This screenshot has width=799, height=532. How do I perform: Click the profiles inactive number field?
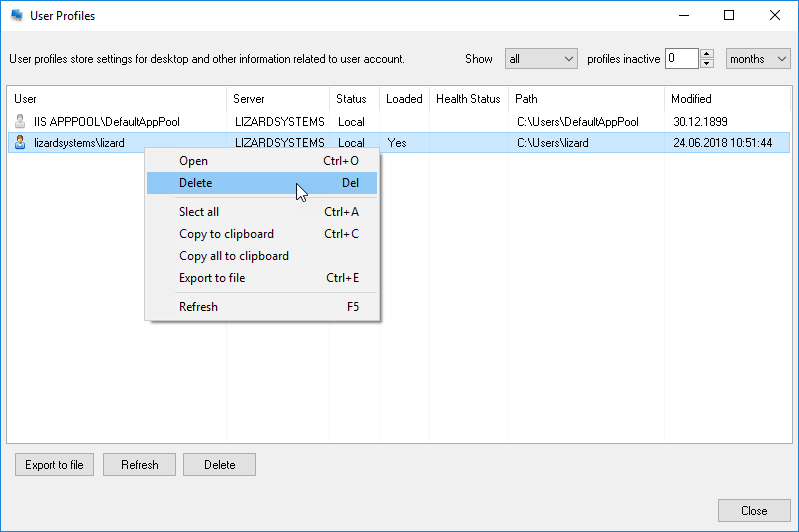point(681,59)
